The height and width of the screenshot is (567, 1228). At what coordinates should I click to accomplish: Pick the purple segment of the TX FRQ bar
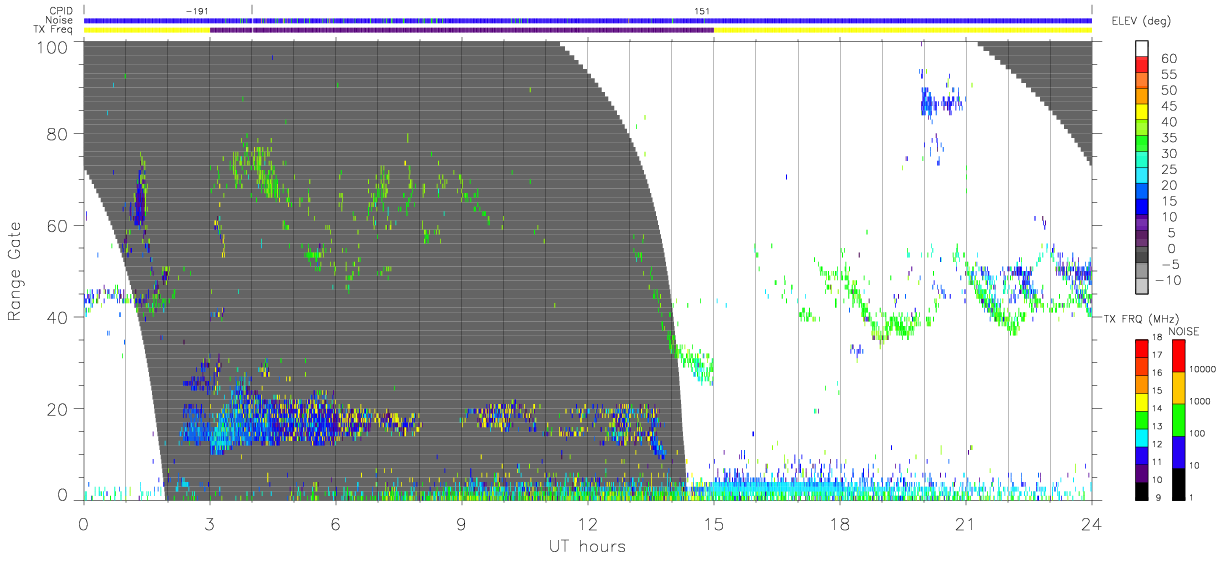1141,472
